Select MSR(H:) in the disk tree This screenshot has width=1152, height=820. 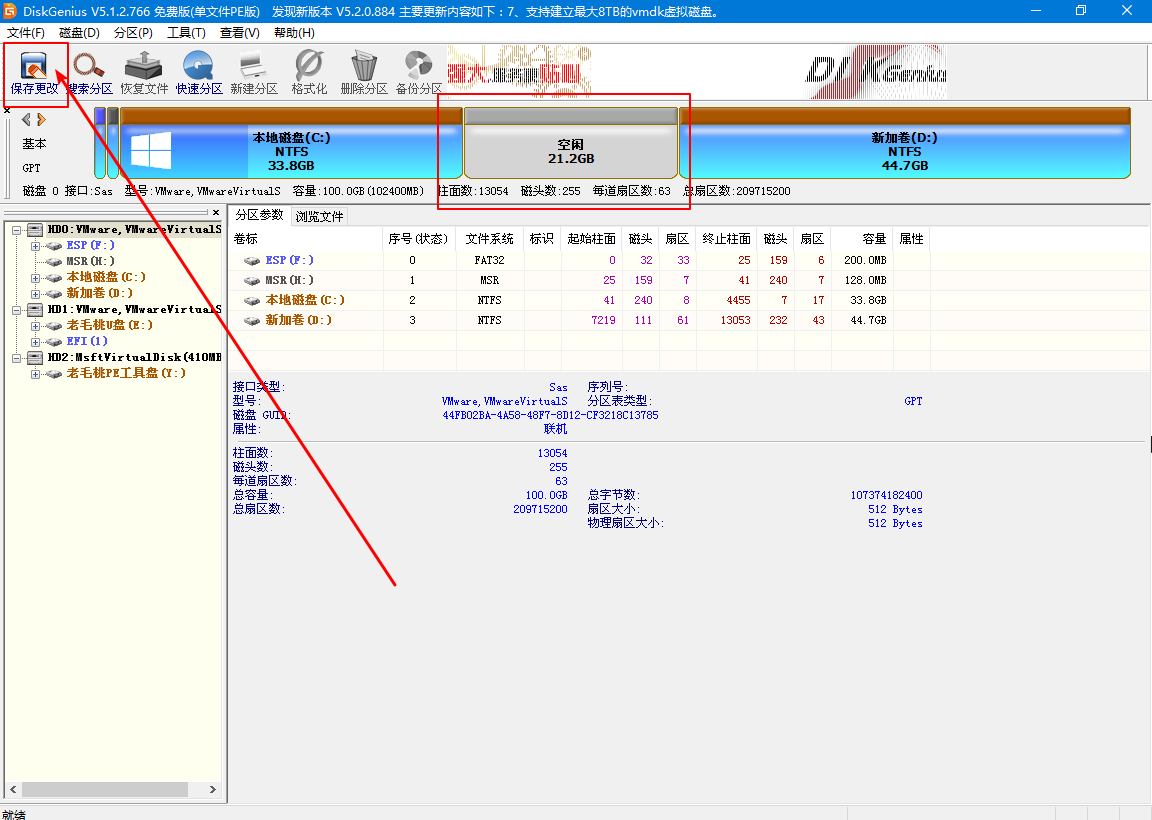pos(90,262)
